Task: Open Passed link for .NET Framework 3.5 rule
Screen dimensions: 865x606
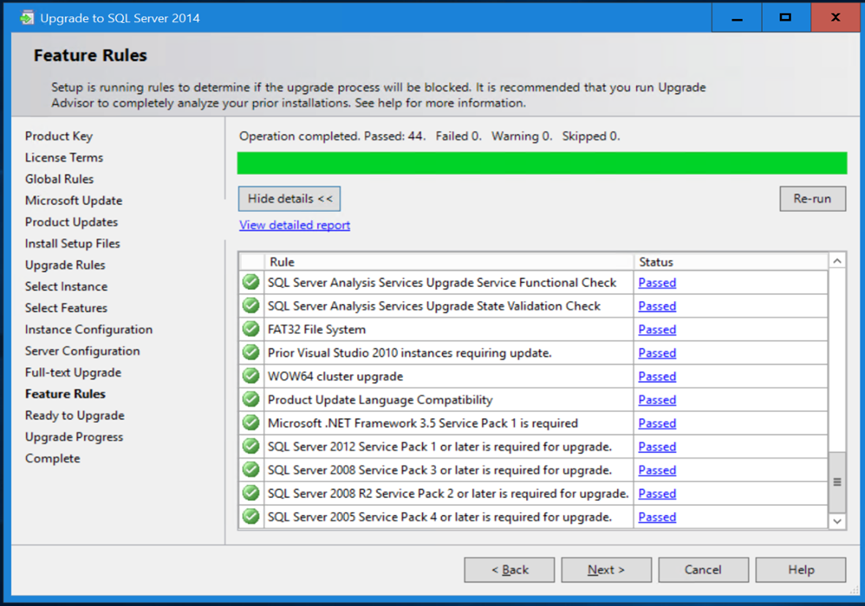Action: (x=657, y=423)
